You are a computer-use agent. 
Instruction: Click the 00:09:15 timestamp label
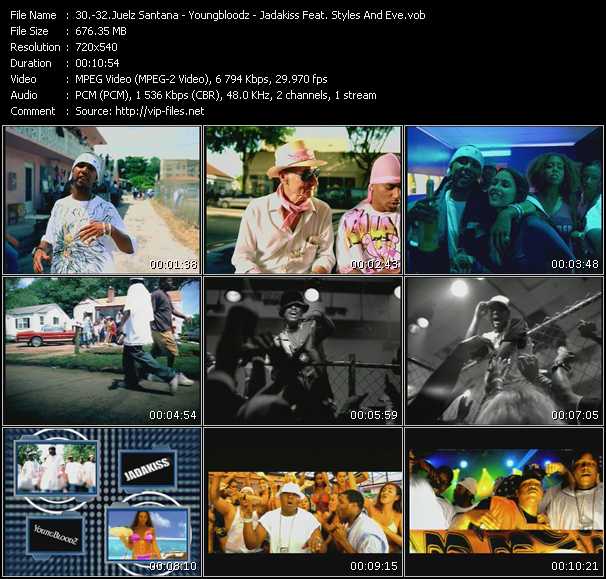click(x=374, y=566)
